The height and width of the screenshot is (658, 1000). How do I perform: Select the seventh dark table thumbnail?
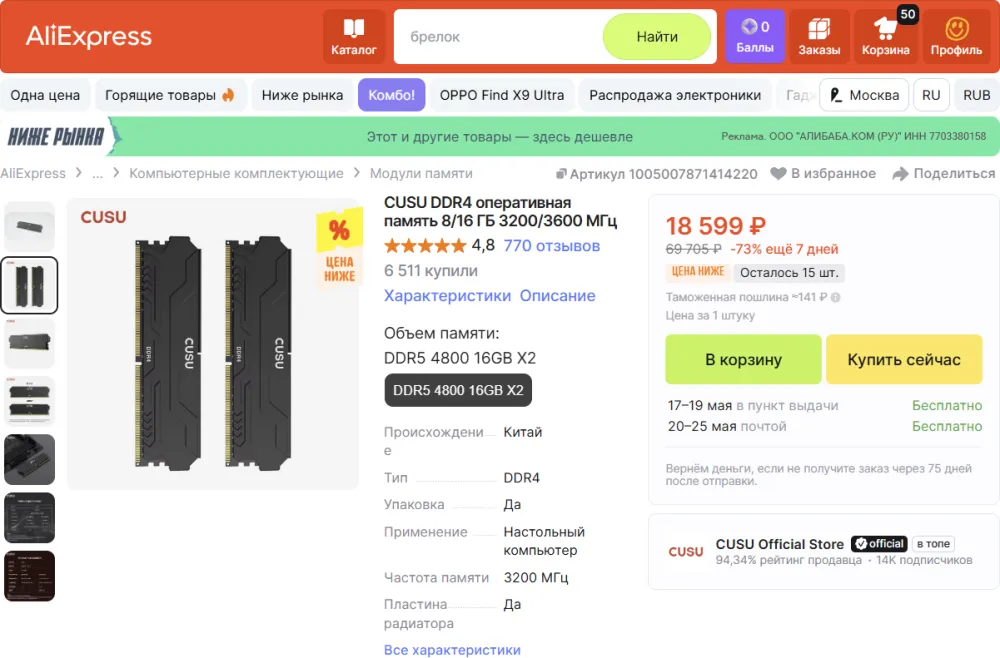point(29,576)
